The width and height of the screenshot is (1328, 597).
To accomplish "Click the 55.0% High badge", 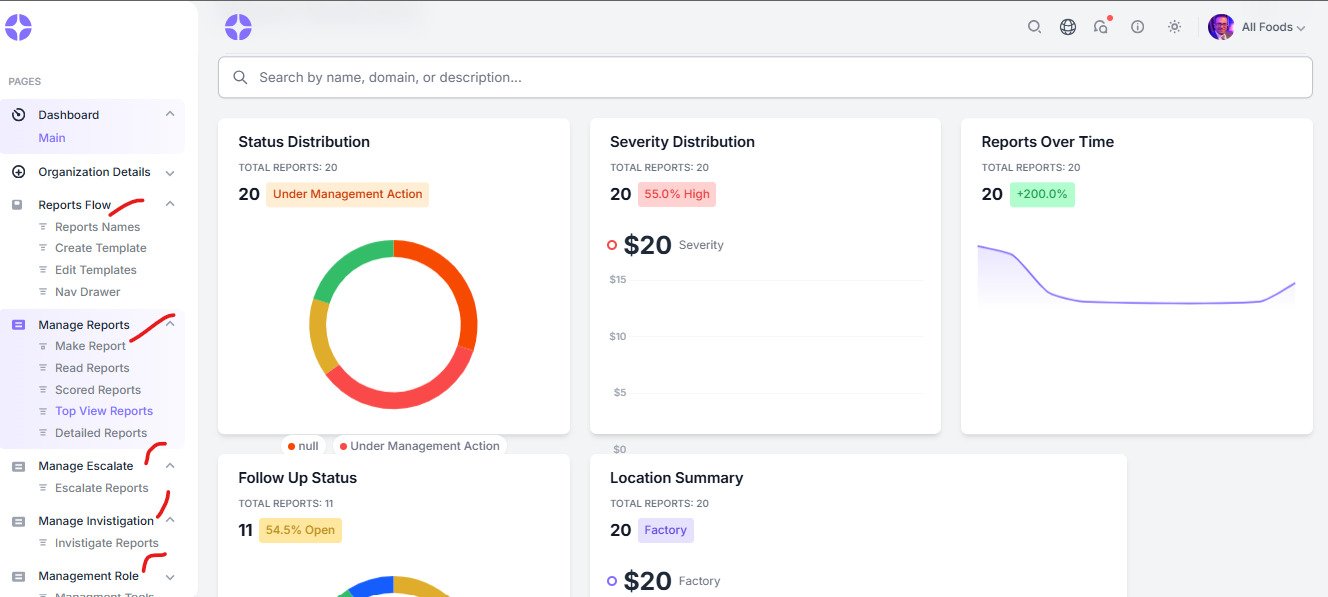I will (x=677, y=194).
